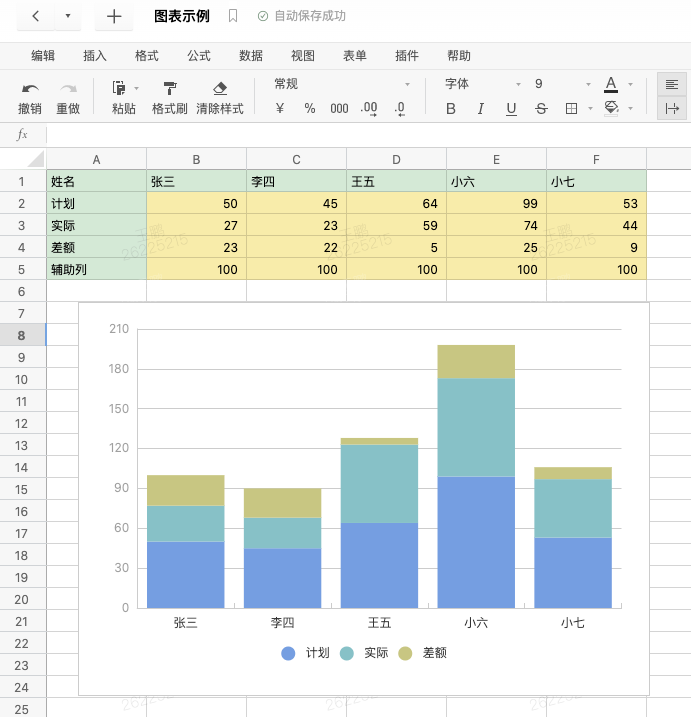Open the 表单 menu
Image resolution: width=691 pixels, height=717 pixels.
pos(355,56)
